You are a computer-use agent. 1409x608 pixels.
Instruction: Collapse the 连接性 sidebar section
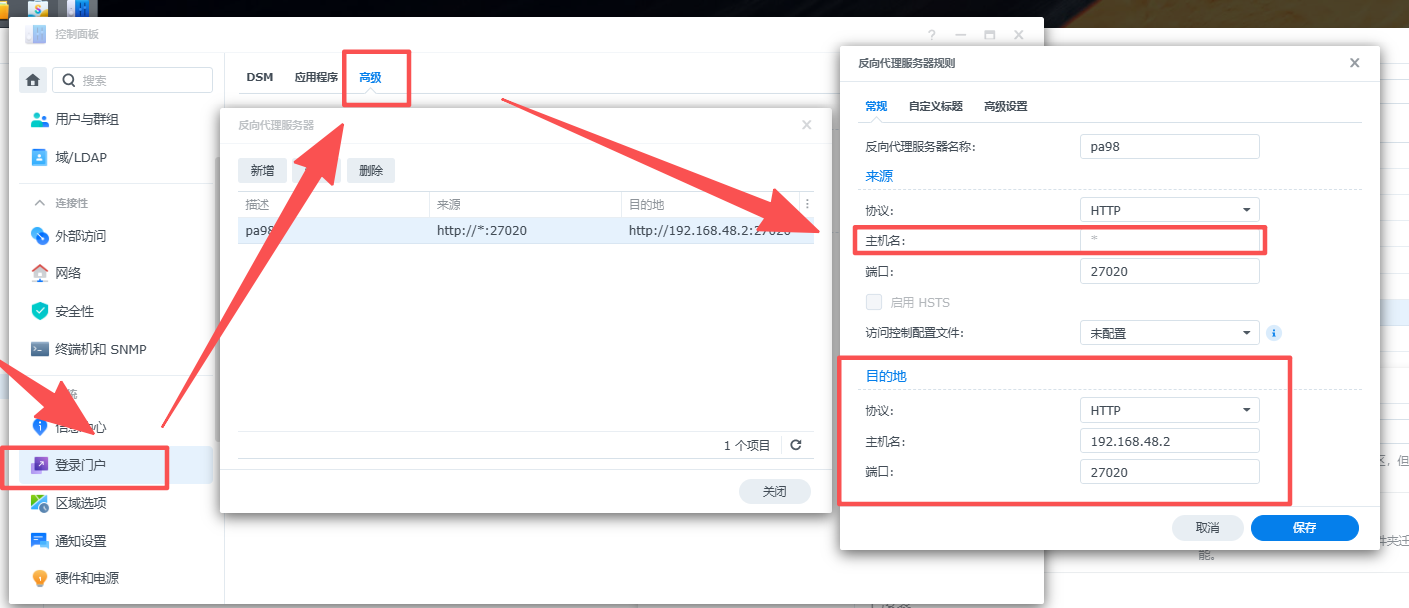click(x=40, y=203)
